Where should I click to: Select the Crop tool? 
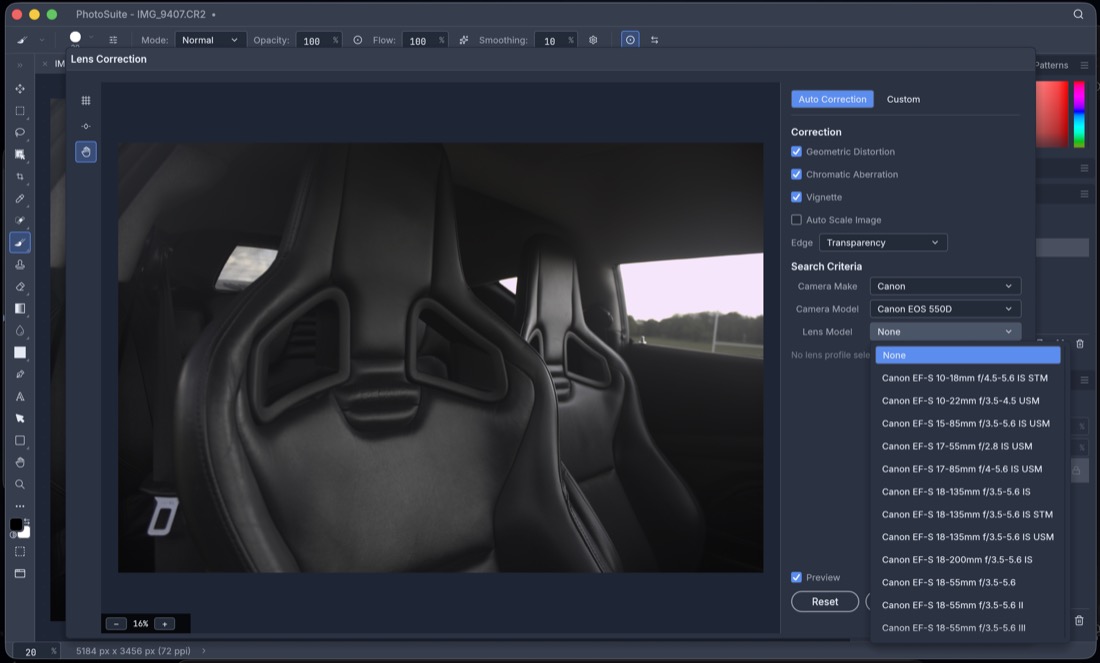click(20, 177)
